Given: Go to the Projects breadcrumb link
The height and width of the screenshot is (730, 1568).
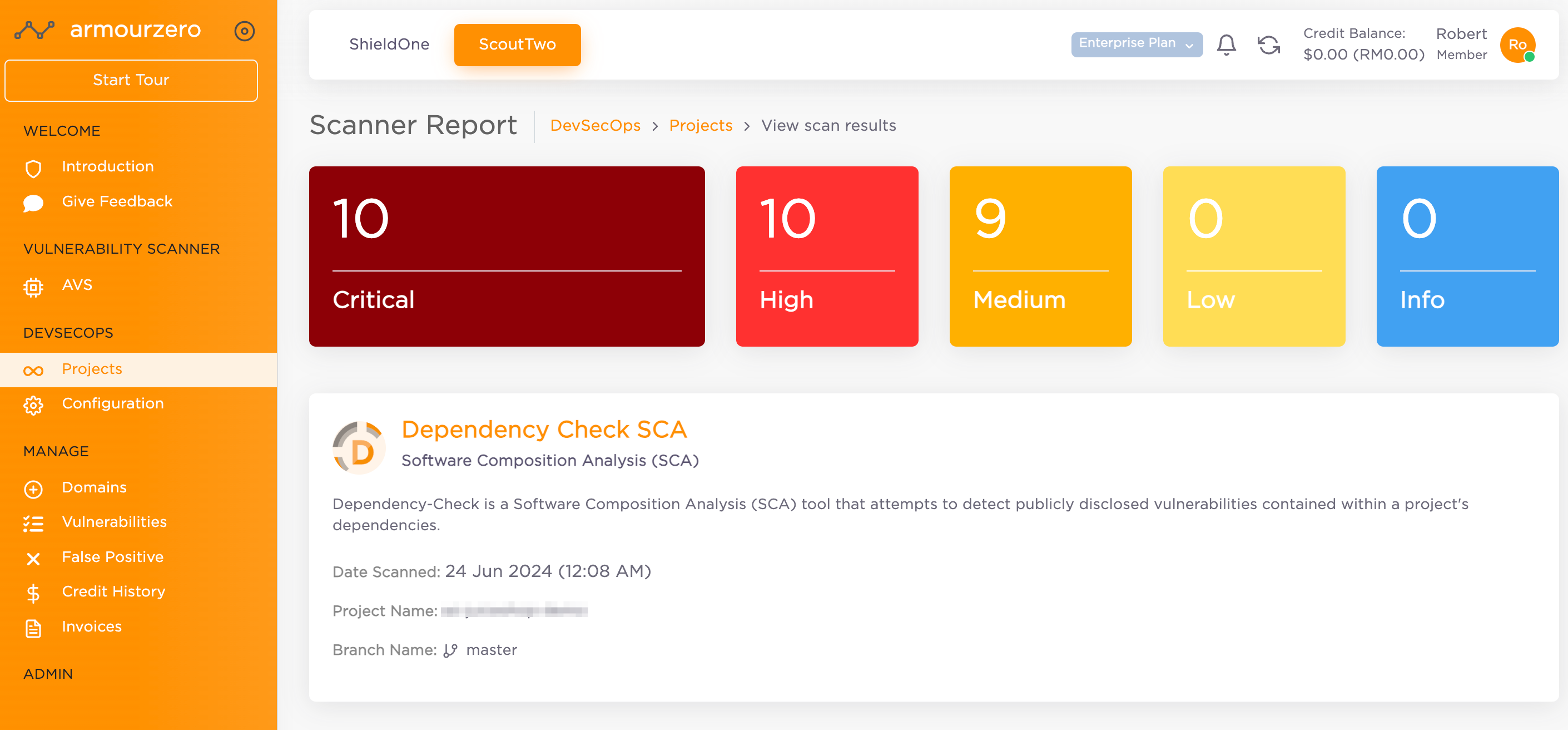Looking at the screenshot, I should 701,126.
